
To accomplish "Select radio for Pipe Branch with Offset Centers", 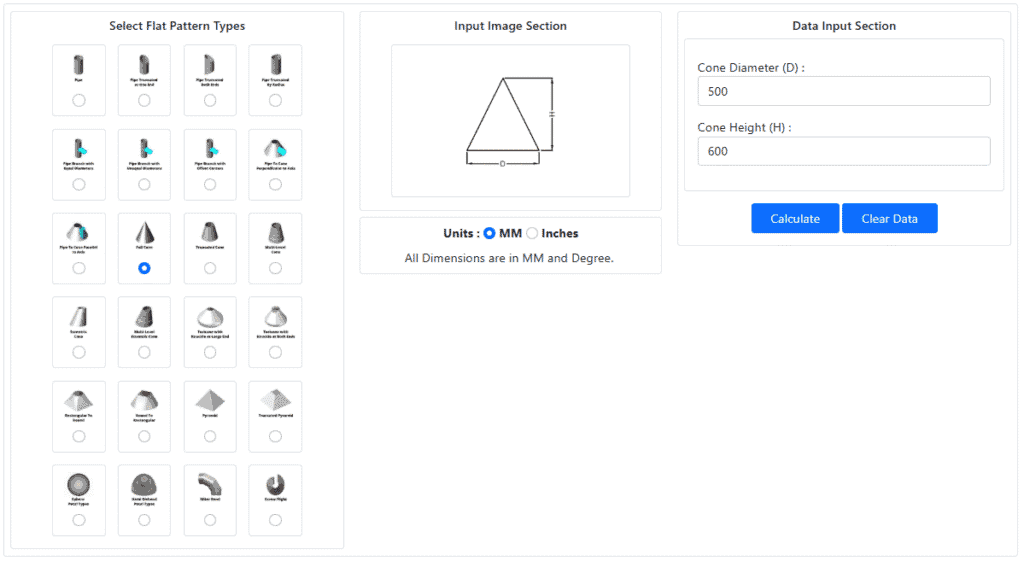I will (x=210, y=184).
